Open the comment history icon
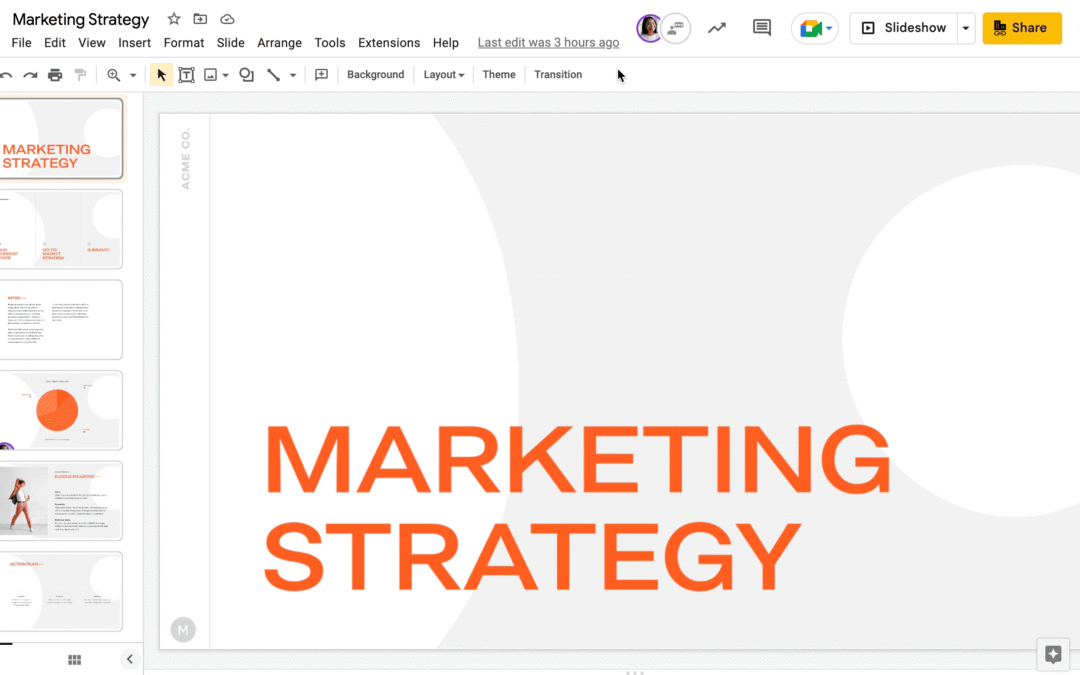This screenshot has width=1080, height=675. [762, 28]
